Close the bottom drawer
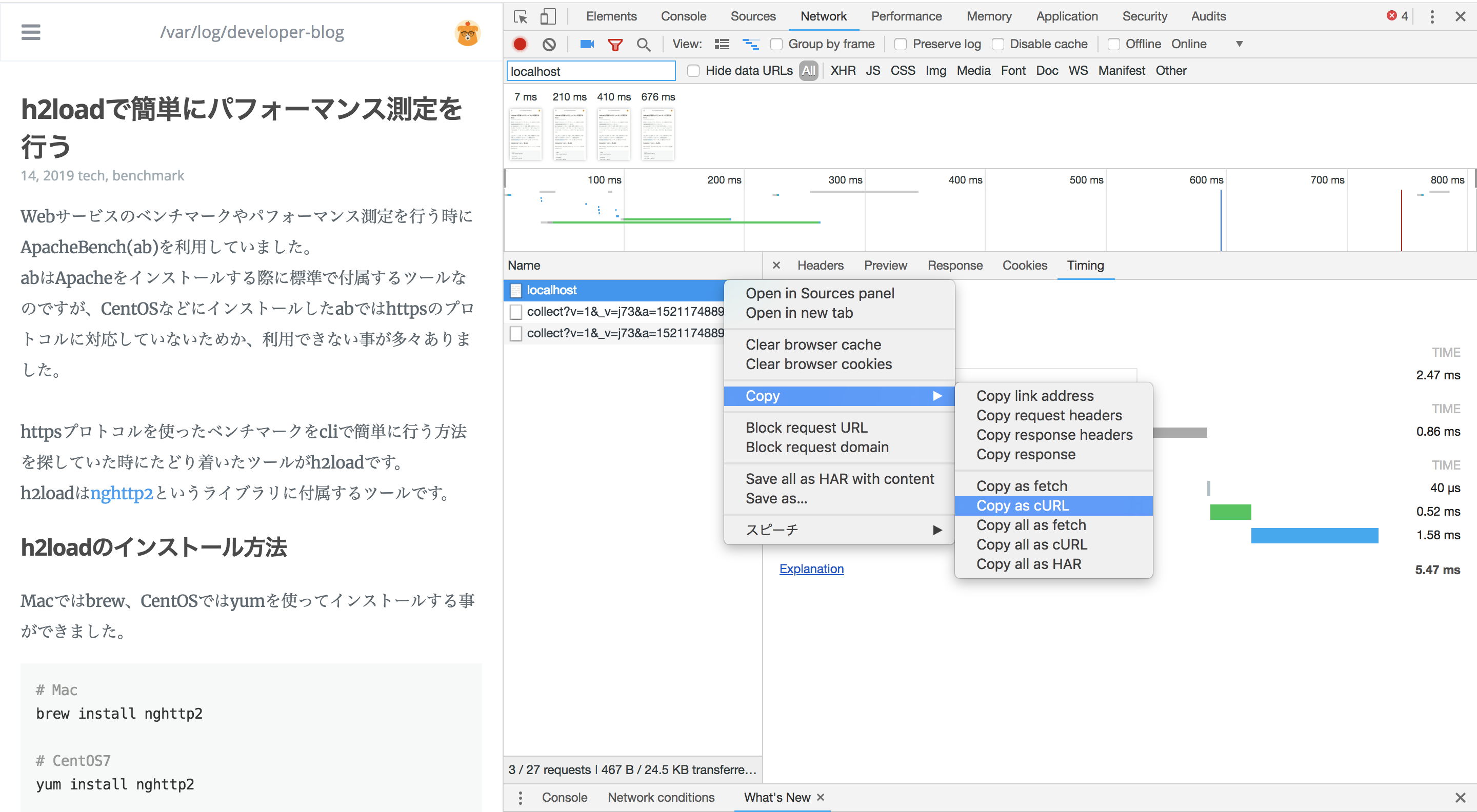The width and height of the screenshot is (1477, 812). point(1460,797)
